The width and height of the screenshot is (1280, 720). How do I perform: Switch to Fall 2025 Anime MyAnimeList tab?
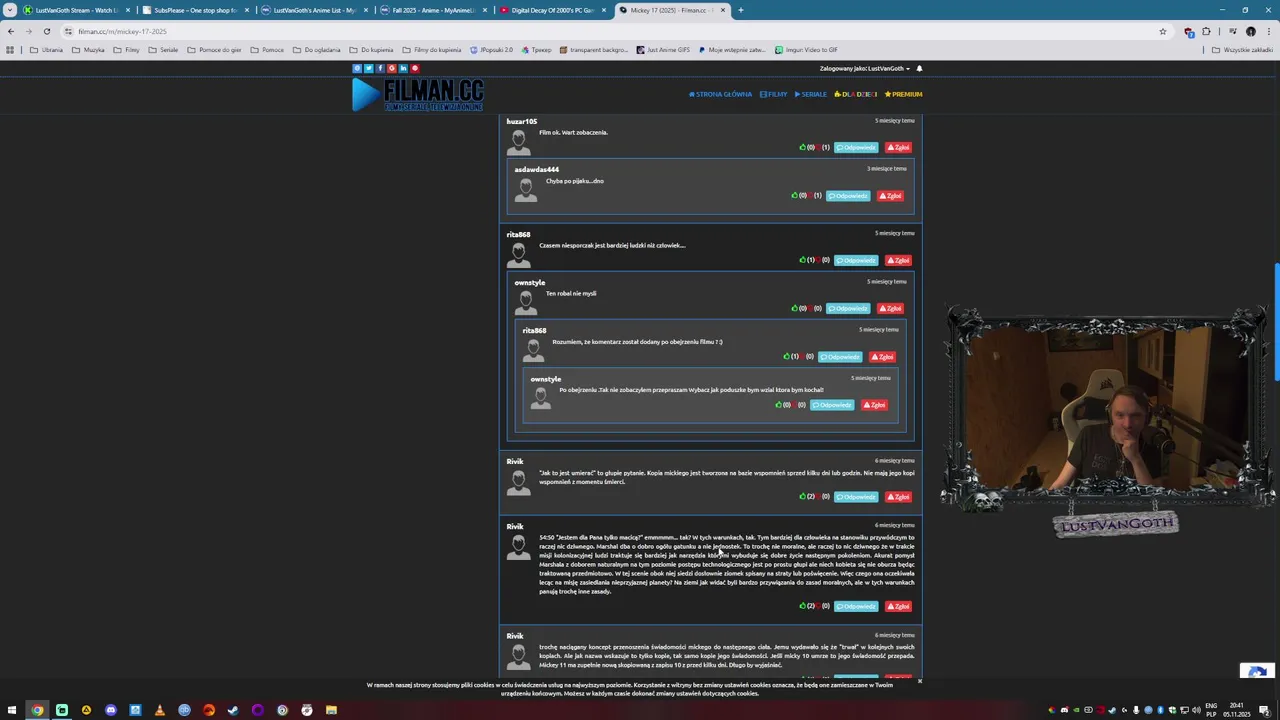coord(434,10)
